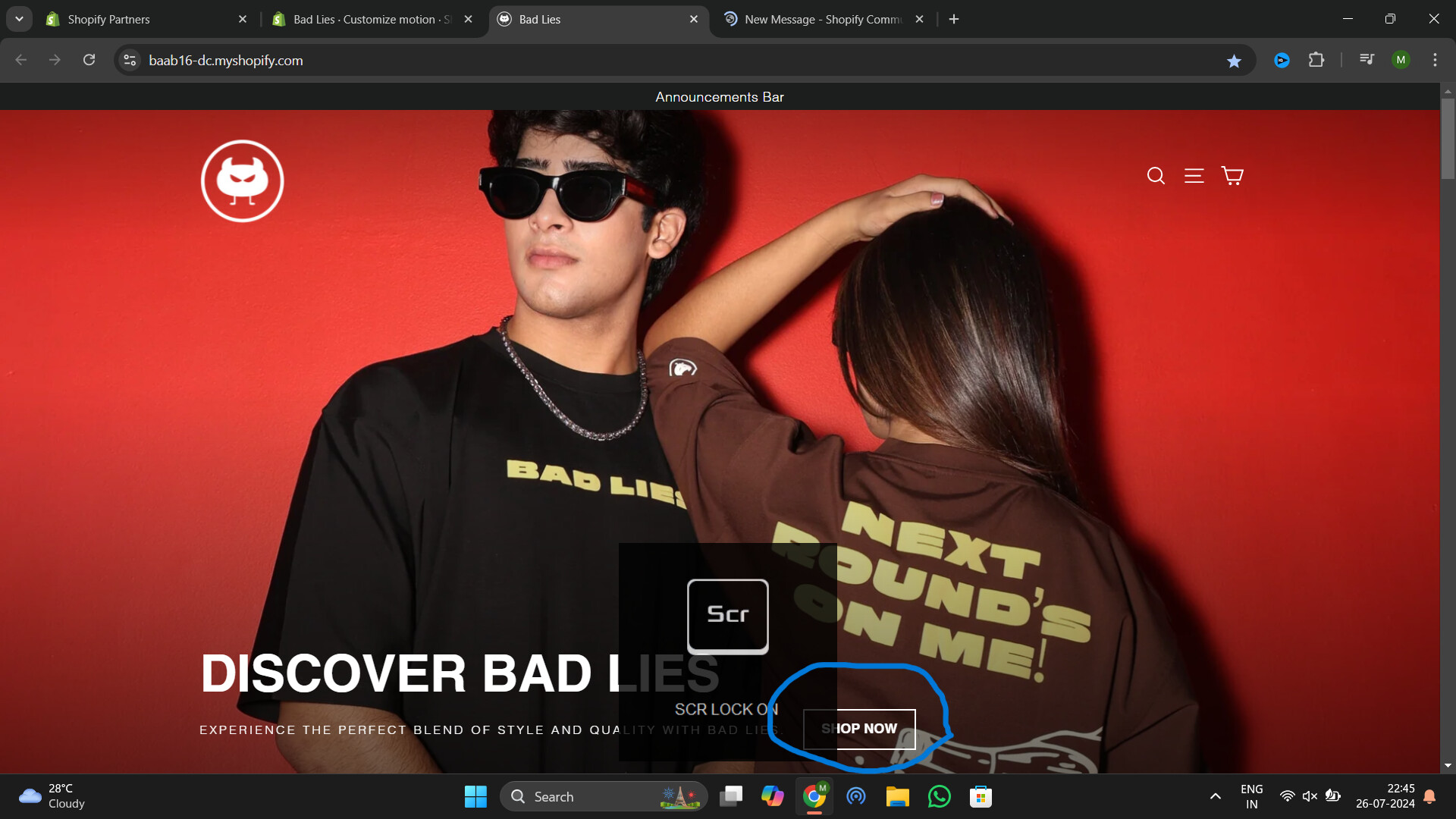Bookmark star icon in address bar
The height and width of the screenshot is (819, 1456).
pos(1234,61)
